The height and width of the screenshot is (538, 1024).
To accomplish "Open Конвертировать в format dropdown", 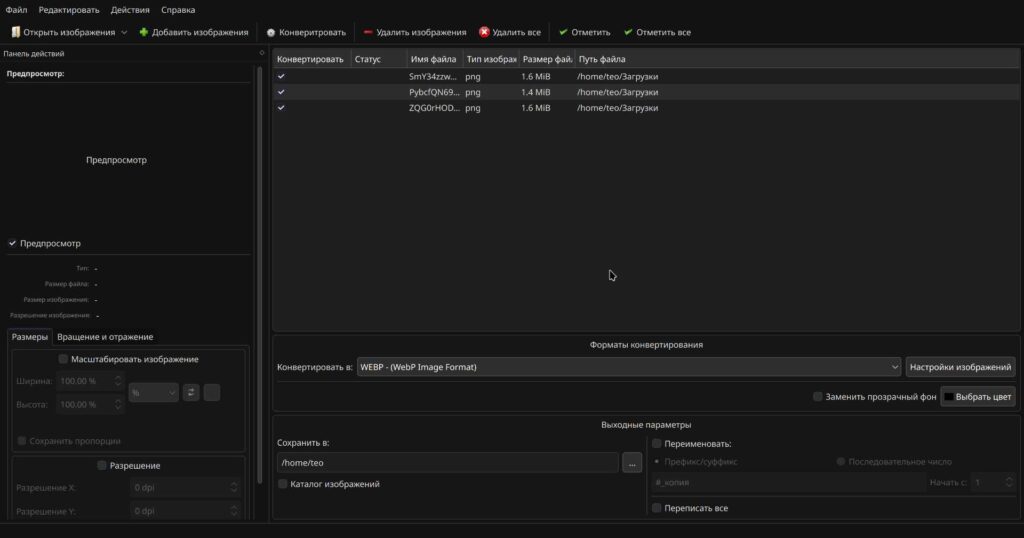I will coord(629,367).
